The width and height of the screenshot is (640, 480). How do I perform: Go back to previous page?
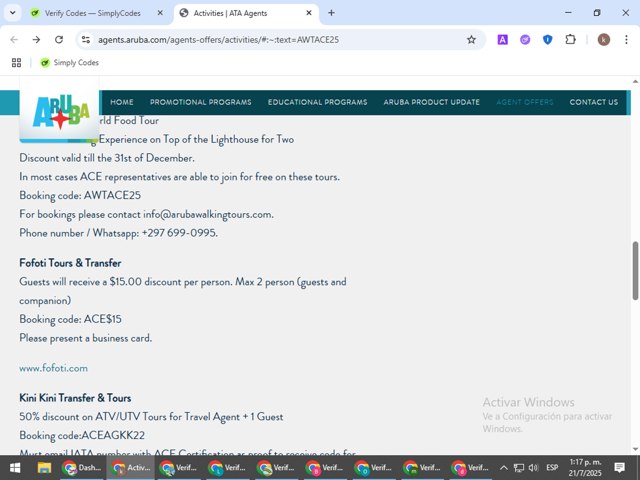coord(14,40)
